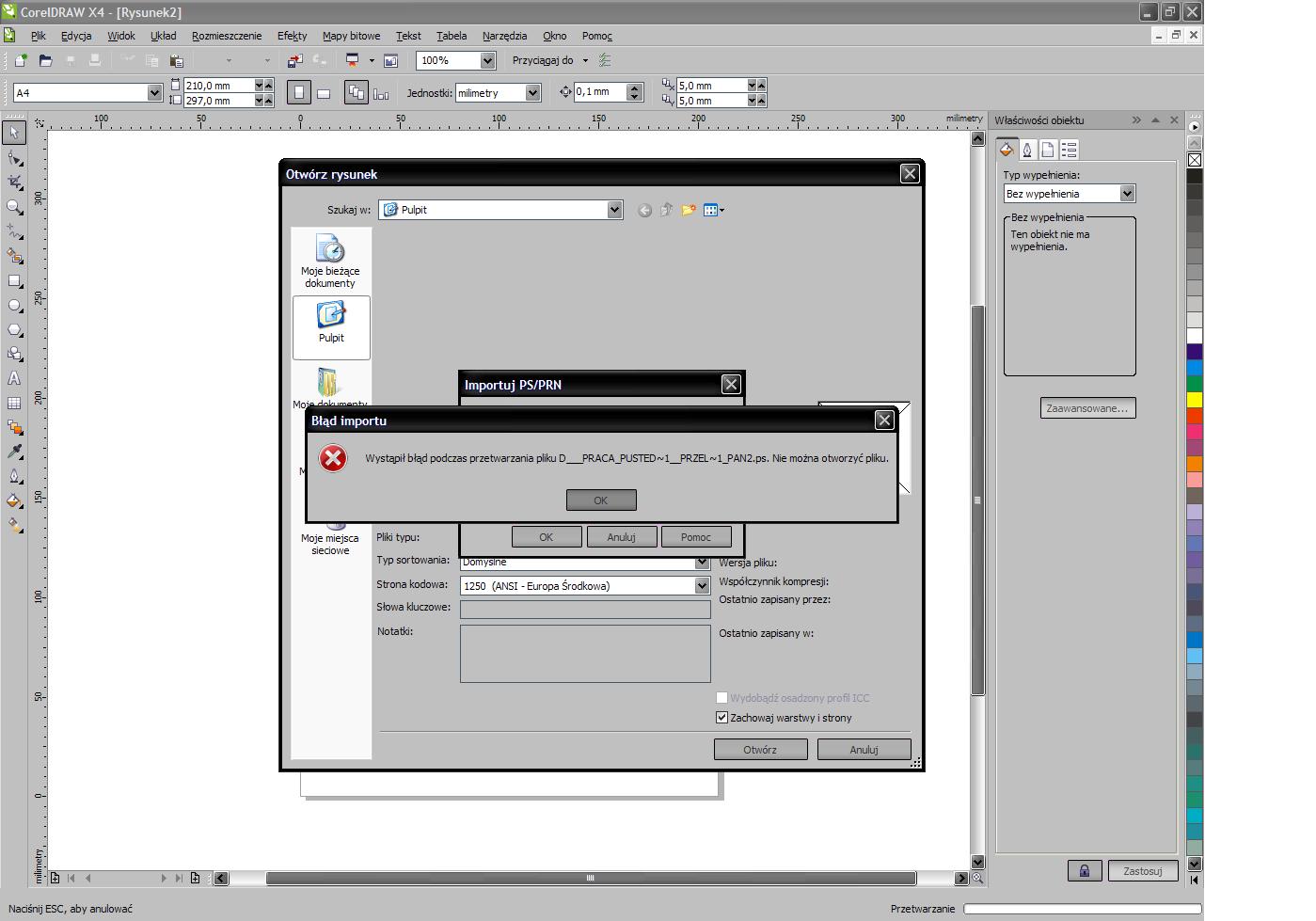Select the Ellipse tool
This screenshot has height=921, width=1316.
click(14, 306)
